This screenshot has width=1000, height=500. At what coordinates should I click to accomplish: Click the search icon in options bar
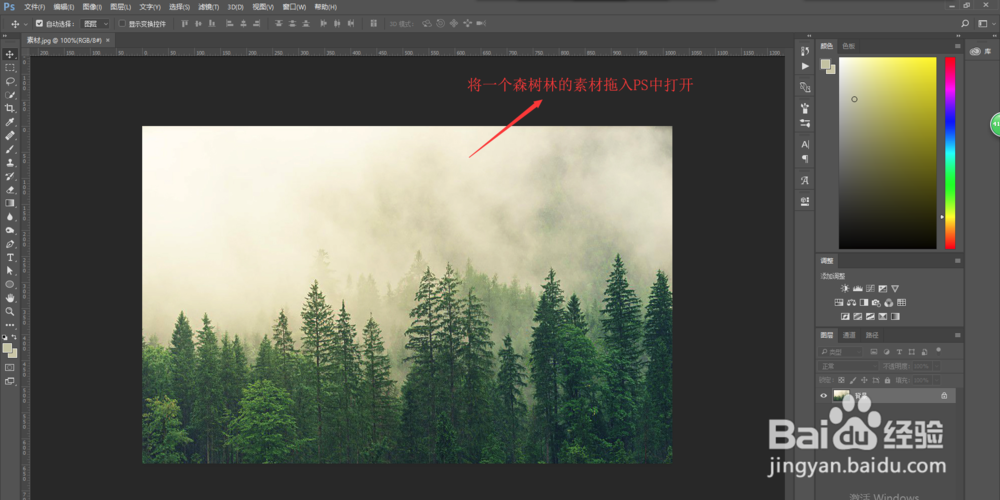coord(965,24)
